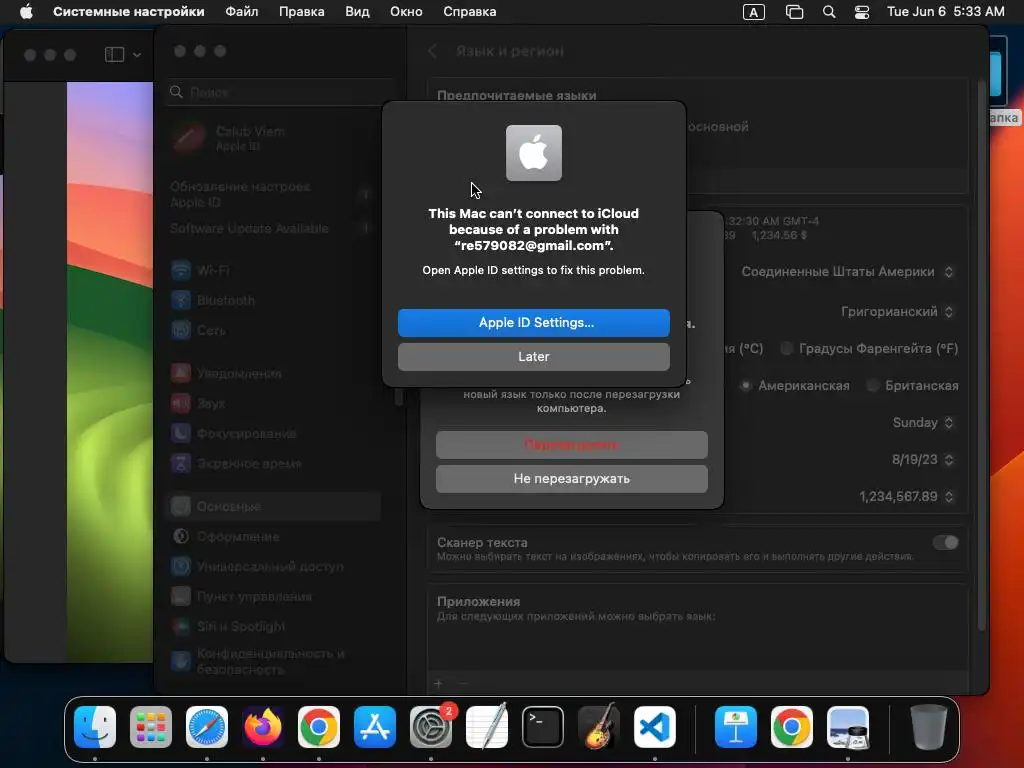Viewport: 1024px width, 768px height.
Task: Click the menu bar date and time
Action: pyautogui.click(x=946, y=12)
